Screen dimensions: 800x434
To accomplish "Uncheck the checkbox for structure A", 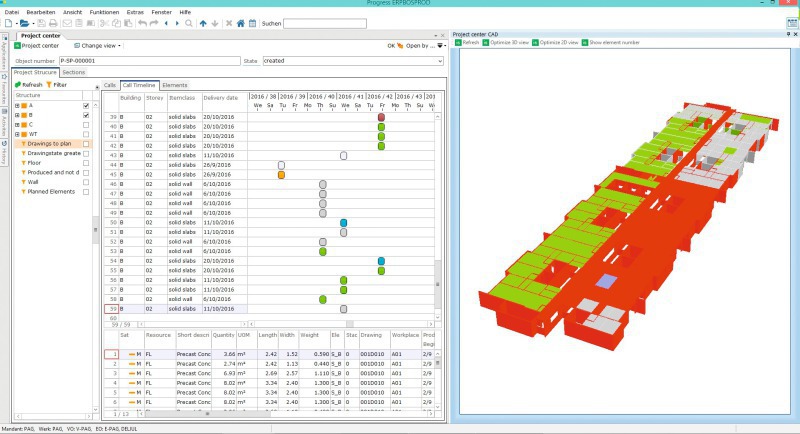I will pyautogui.click(x=86, y=106).
